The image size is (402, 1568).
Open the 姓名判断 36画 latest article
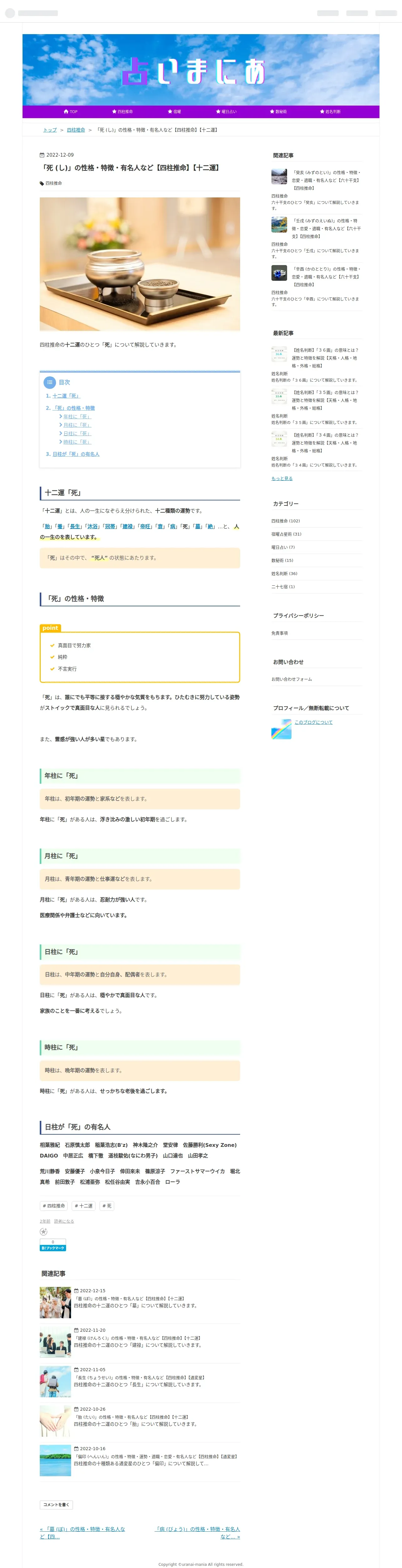325,358
